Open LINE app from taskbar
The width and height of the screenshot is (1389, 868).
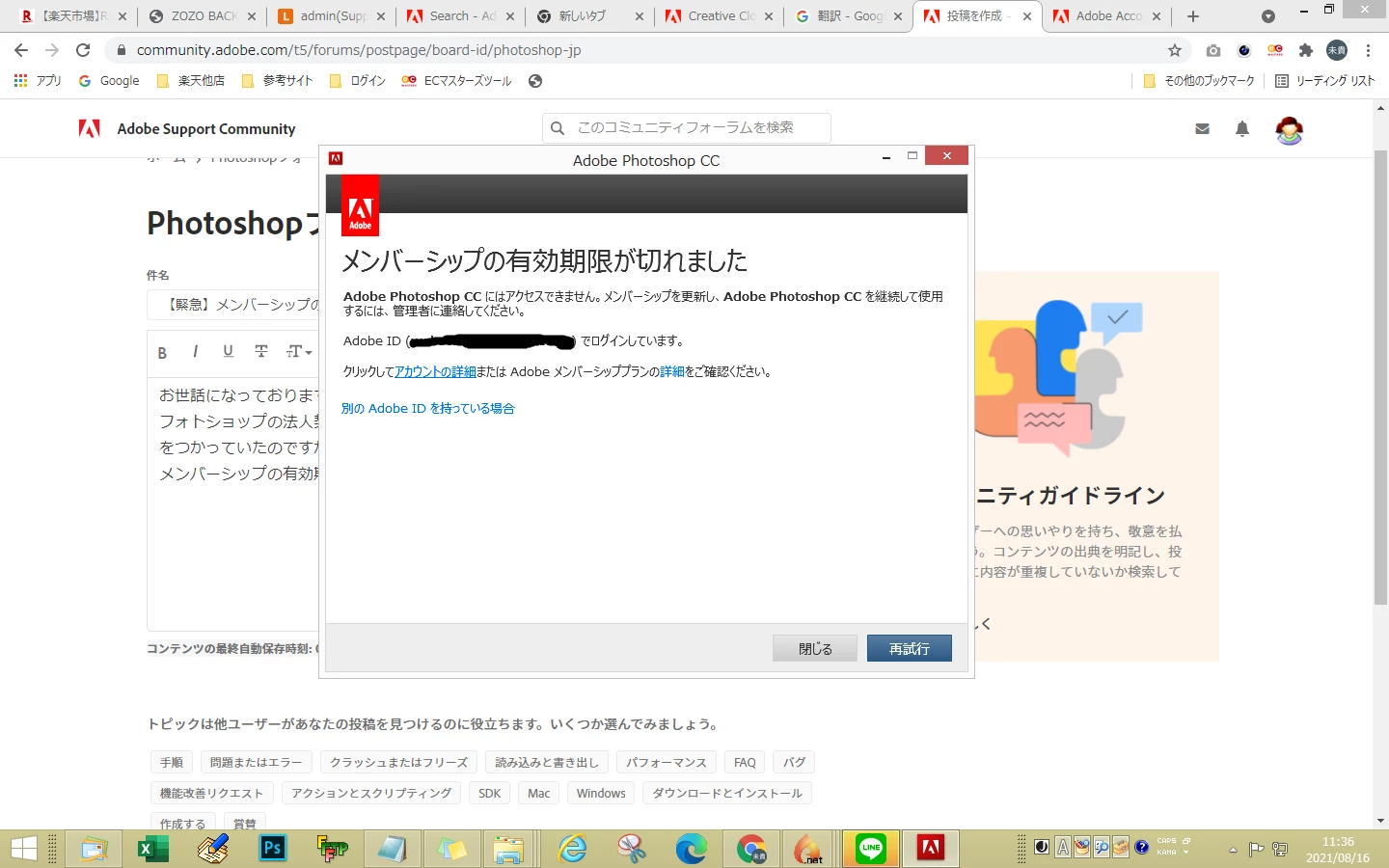871,849
